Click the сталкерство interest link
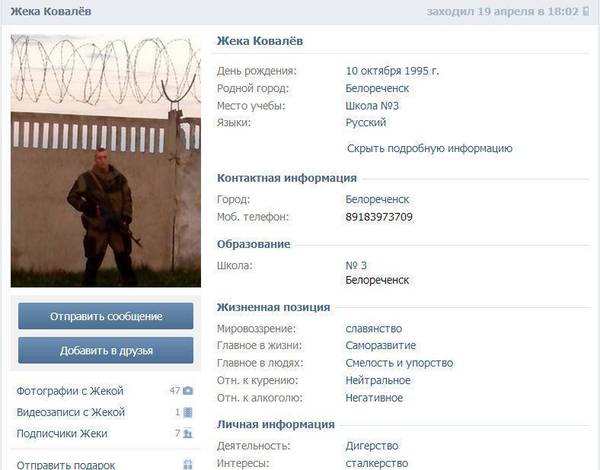 point(377,463)
